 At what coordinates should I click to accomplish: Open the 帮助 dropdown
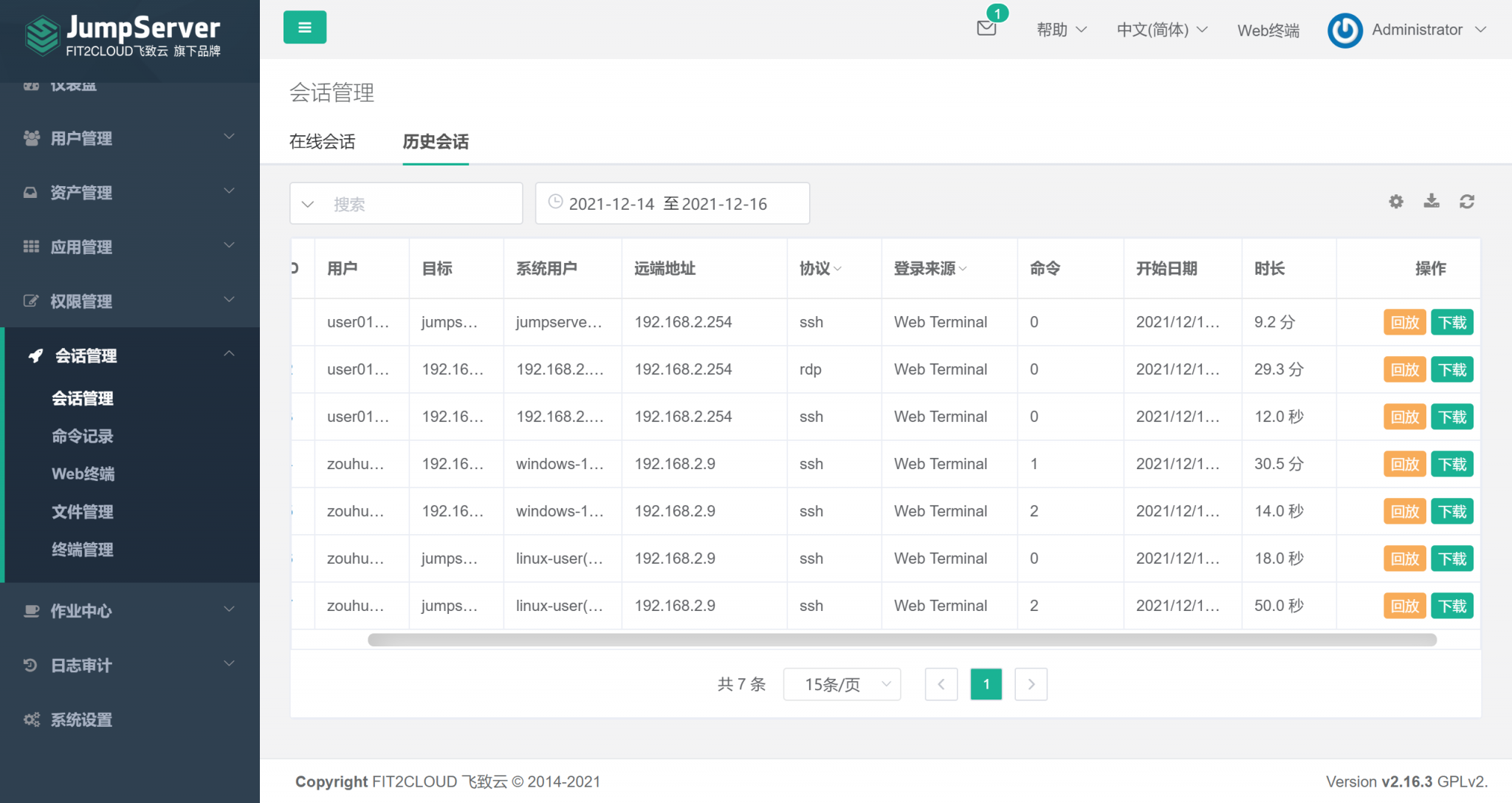tap(1062, 30)
